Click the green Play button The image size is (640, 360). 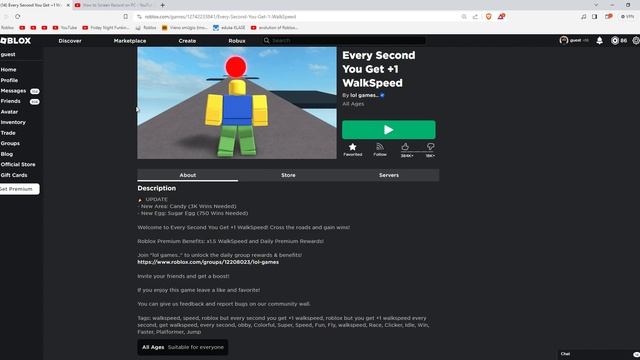coord(389,130)
